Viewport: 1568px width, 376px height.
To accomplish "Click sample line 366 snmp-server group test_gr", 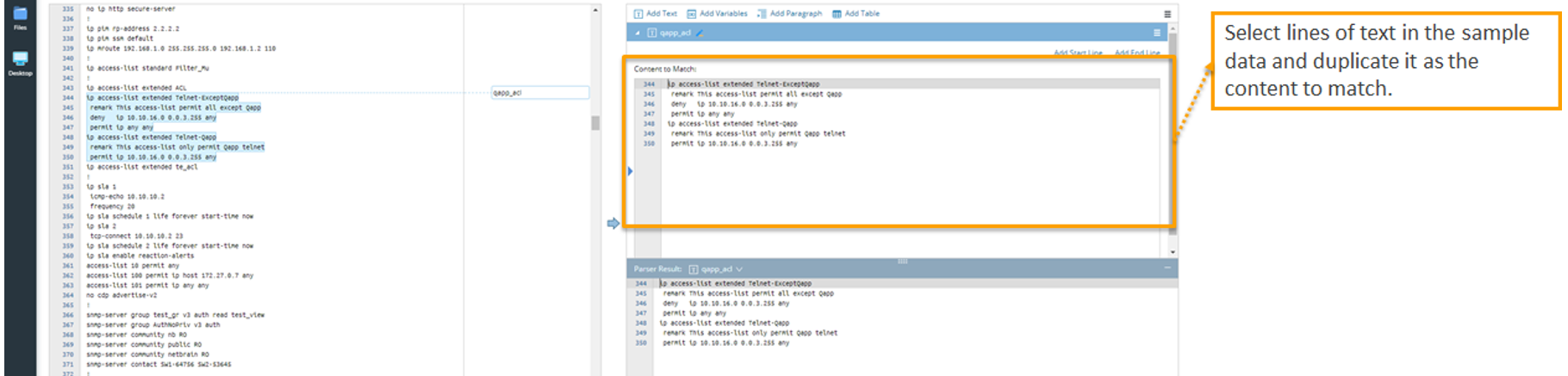I will coord(175,315).
